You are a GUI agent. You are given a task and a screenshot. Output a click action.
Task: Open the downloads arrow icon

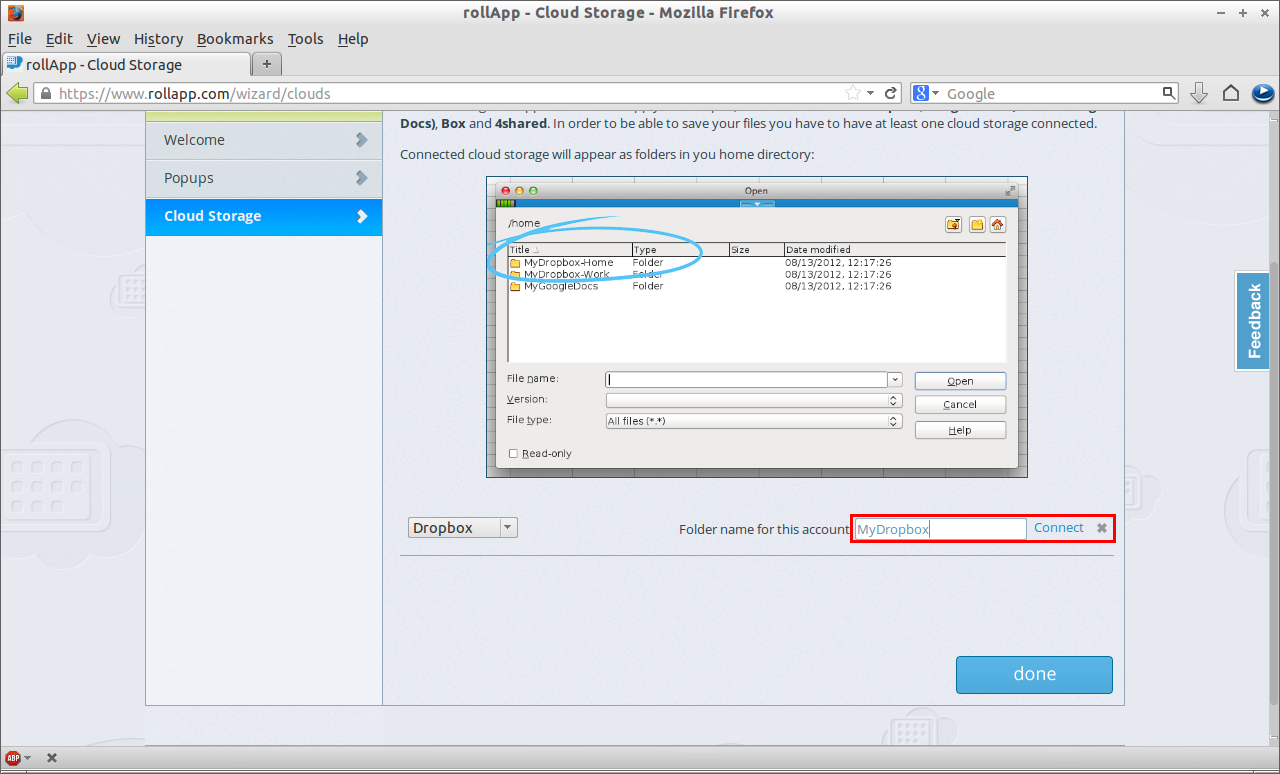(1199, 93)
